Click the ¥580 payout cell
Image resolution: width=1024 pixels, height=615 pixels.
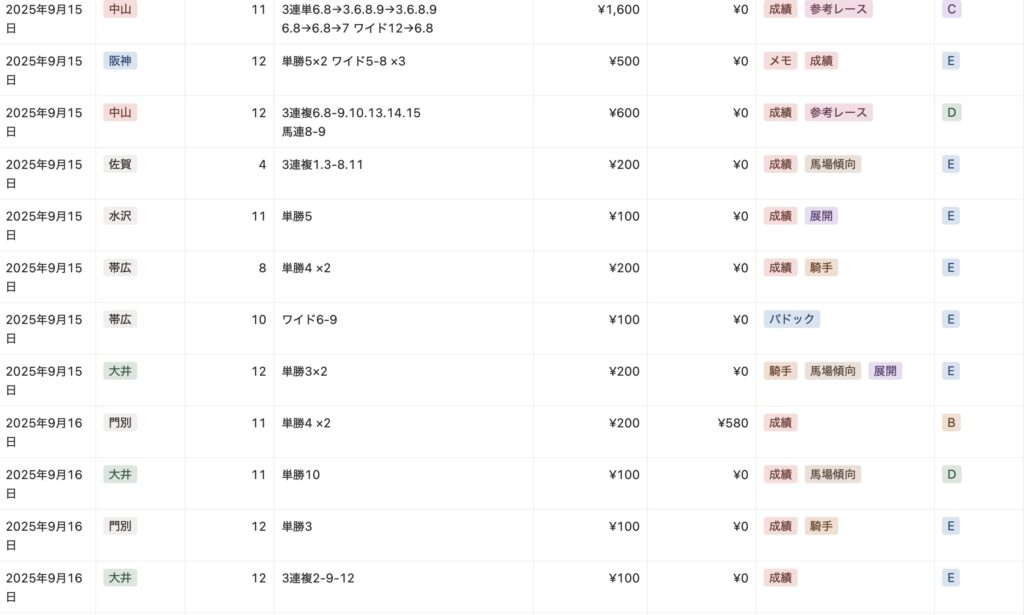732,423
